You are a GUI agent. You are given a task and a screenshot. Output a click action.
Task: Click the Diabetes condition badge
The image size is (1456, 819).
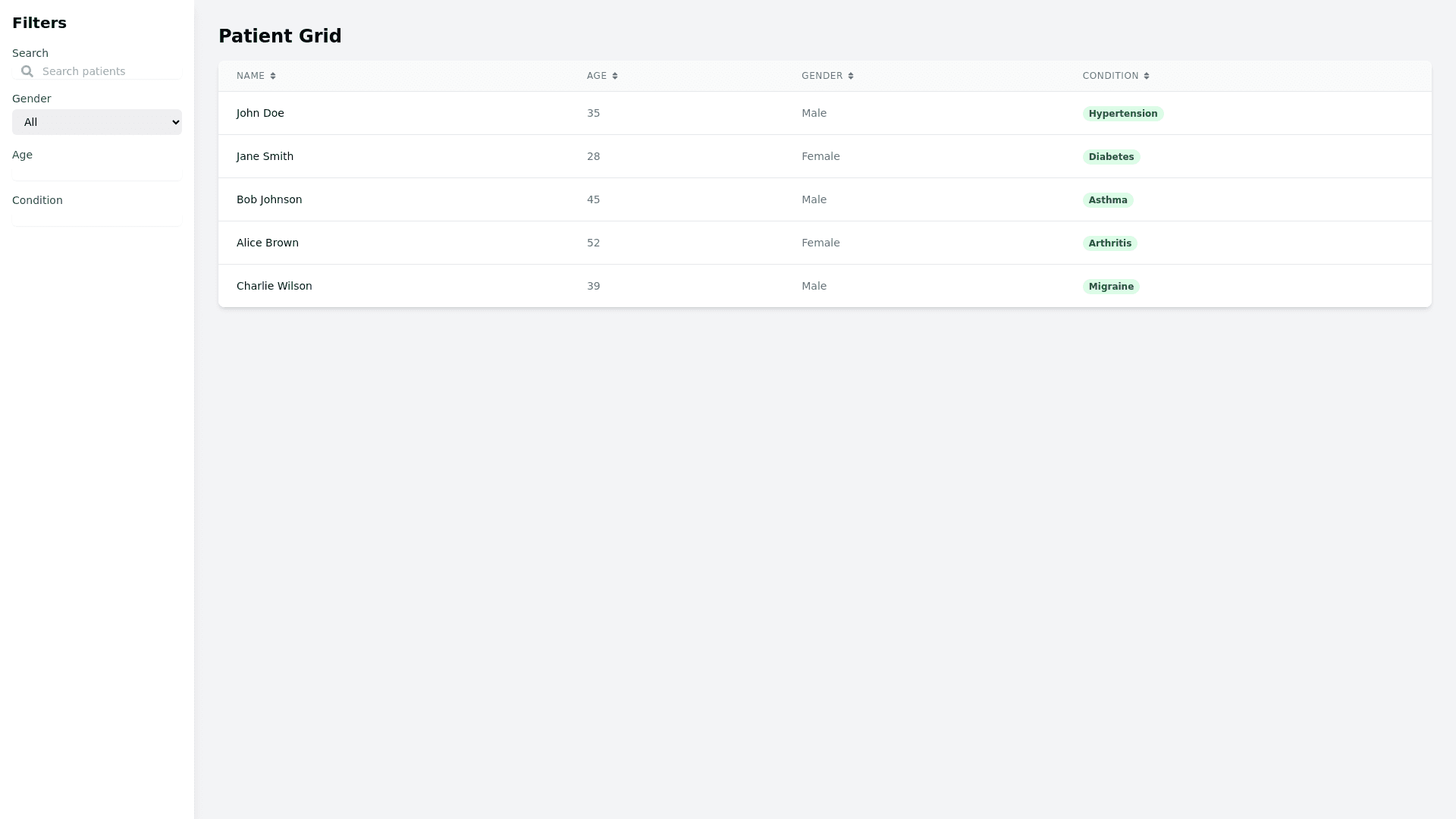point(1111,157)
